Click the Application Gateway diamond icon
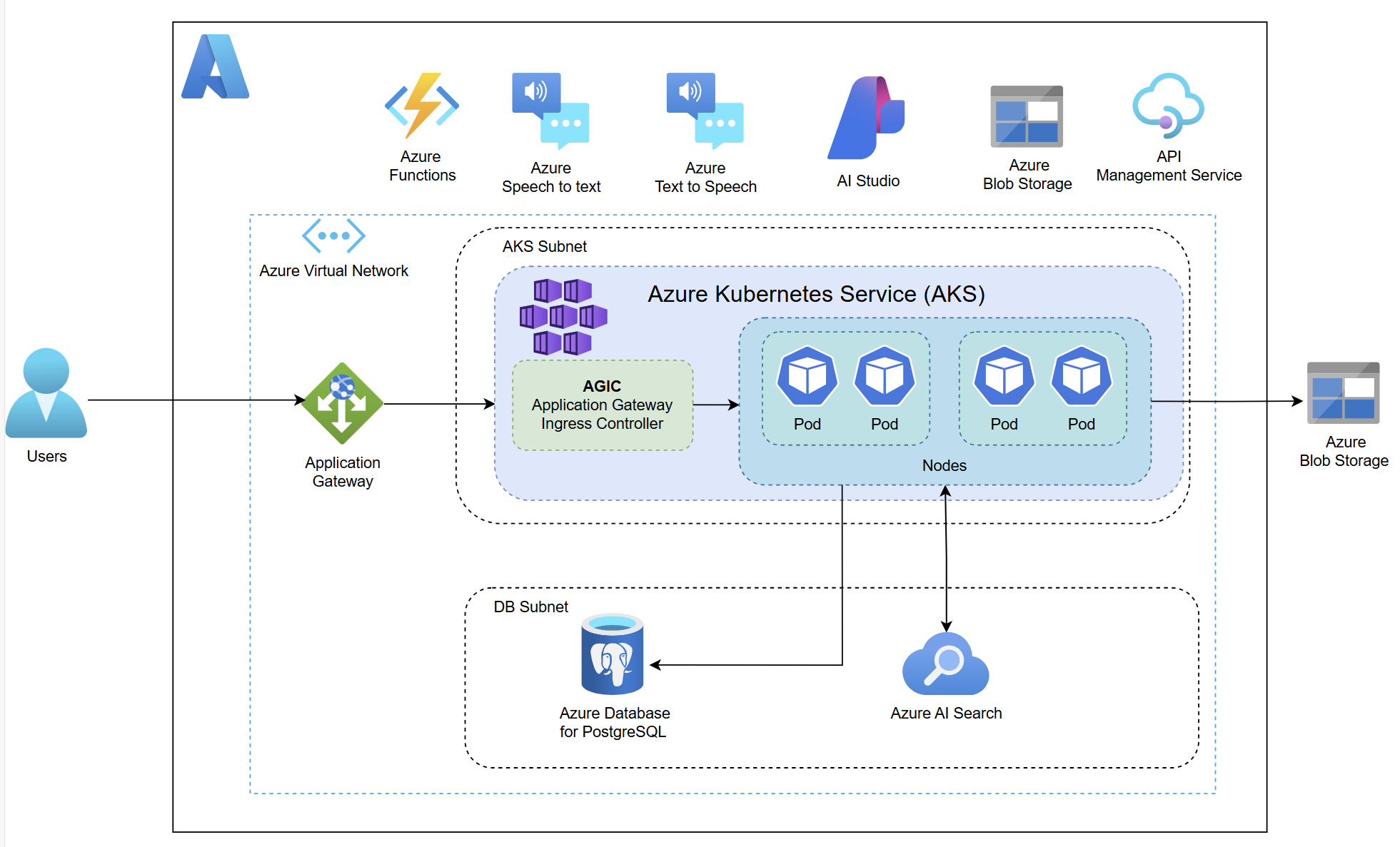1400x847 pixels. (342, 403)
